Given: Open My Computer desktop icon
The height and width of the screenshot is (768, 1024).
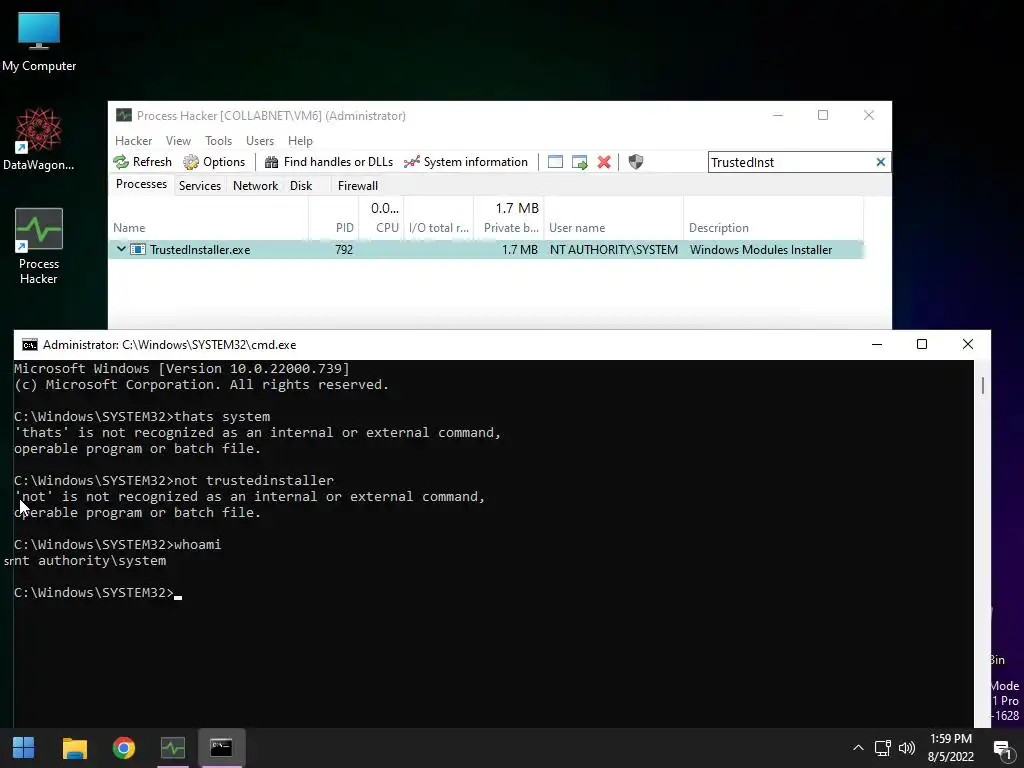Looking at the screenshot, I should 39,41.
